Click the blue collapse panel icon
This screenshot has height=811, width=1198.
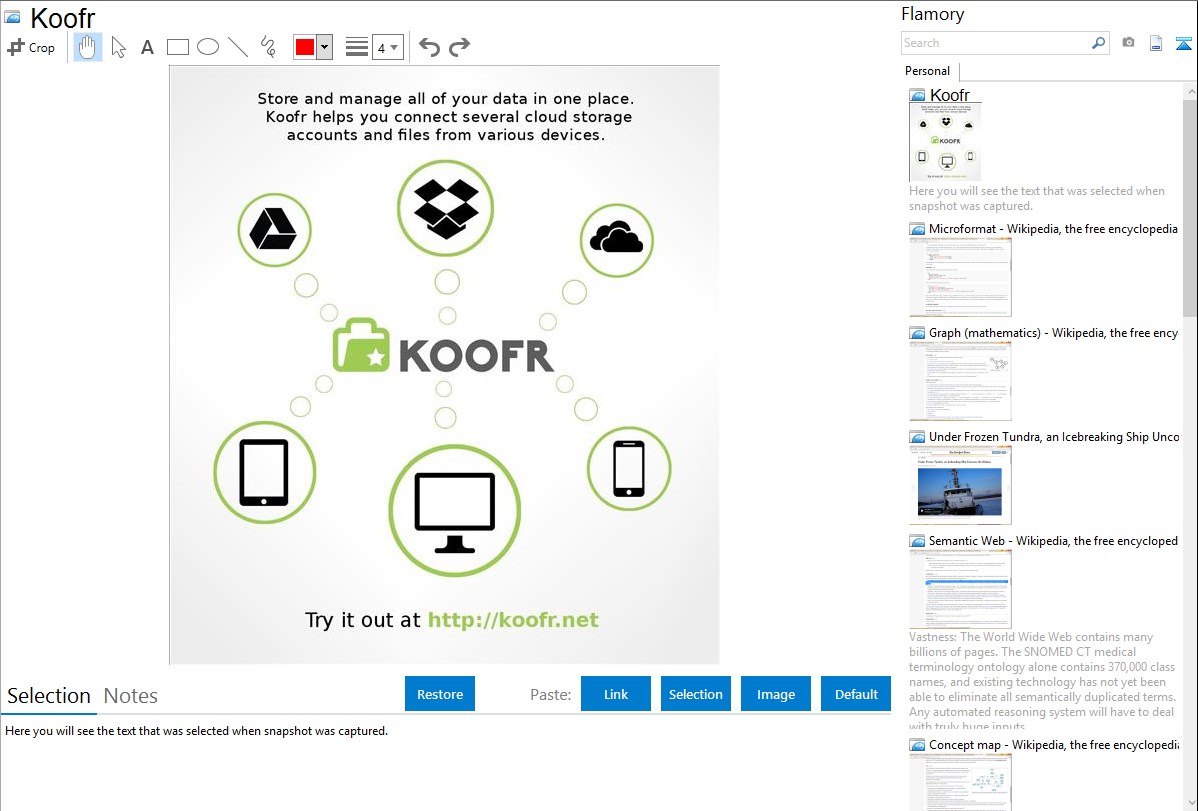click(x=1183, y=43)
